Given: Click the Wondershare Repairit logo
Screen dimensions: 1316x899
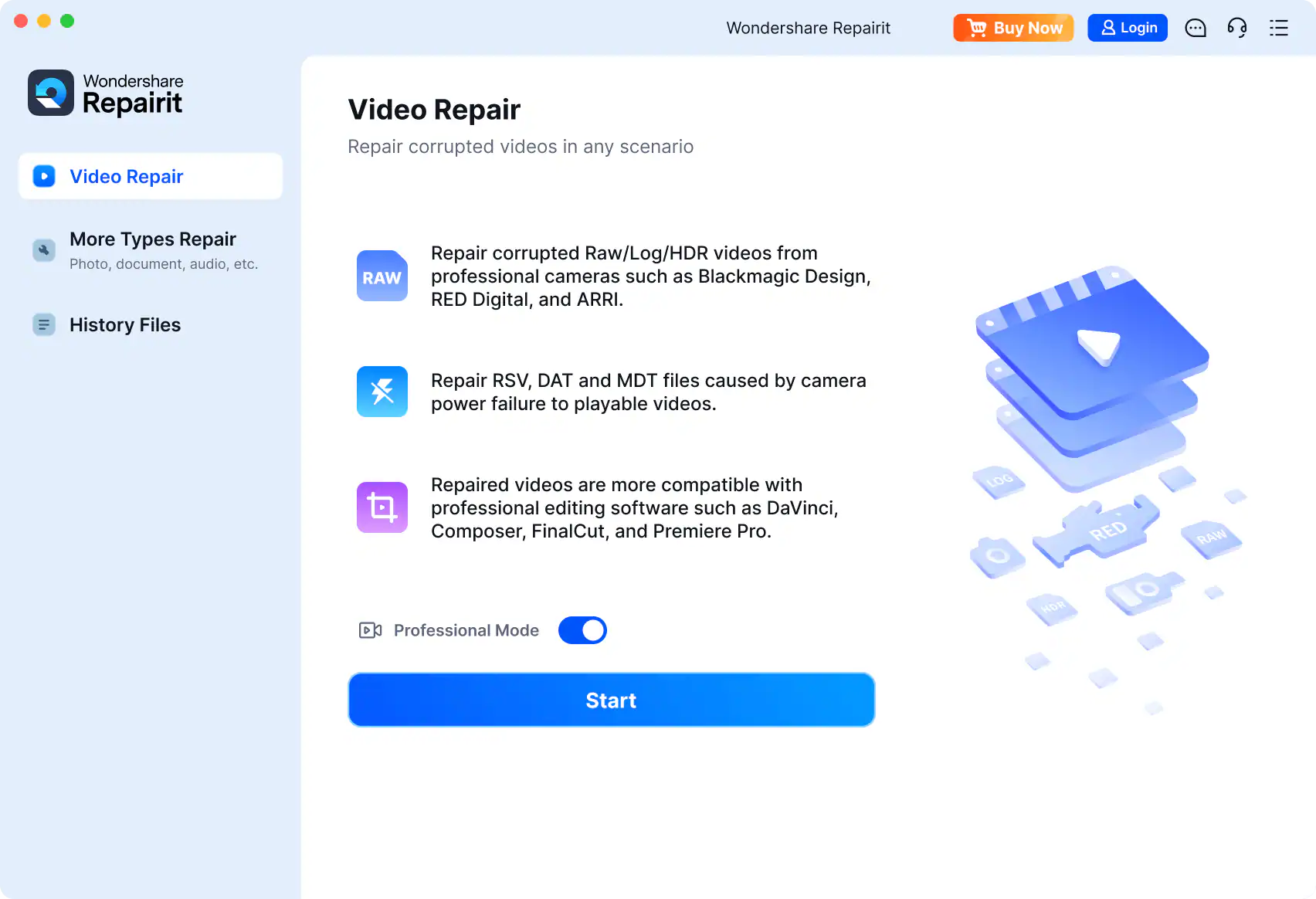Looking at the screenshot, I should (x=105, y=93).
